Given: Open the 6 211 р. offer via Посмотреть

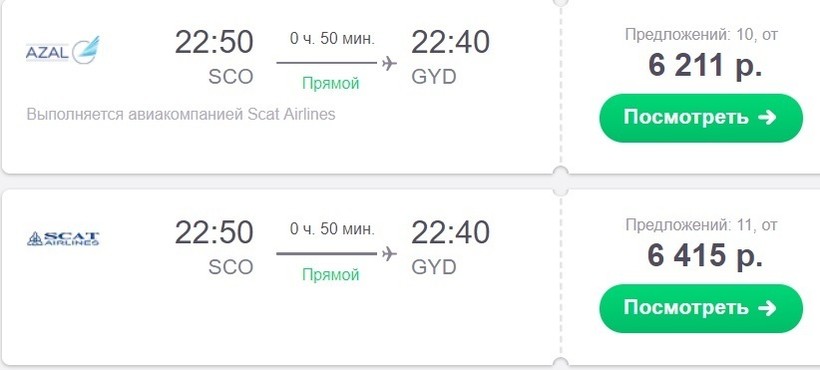Looking at the screenshot, I should (x=701, y=118).
